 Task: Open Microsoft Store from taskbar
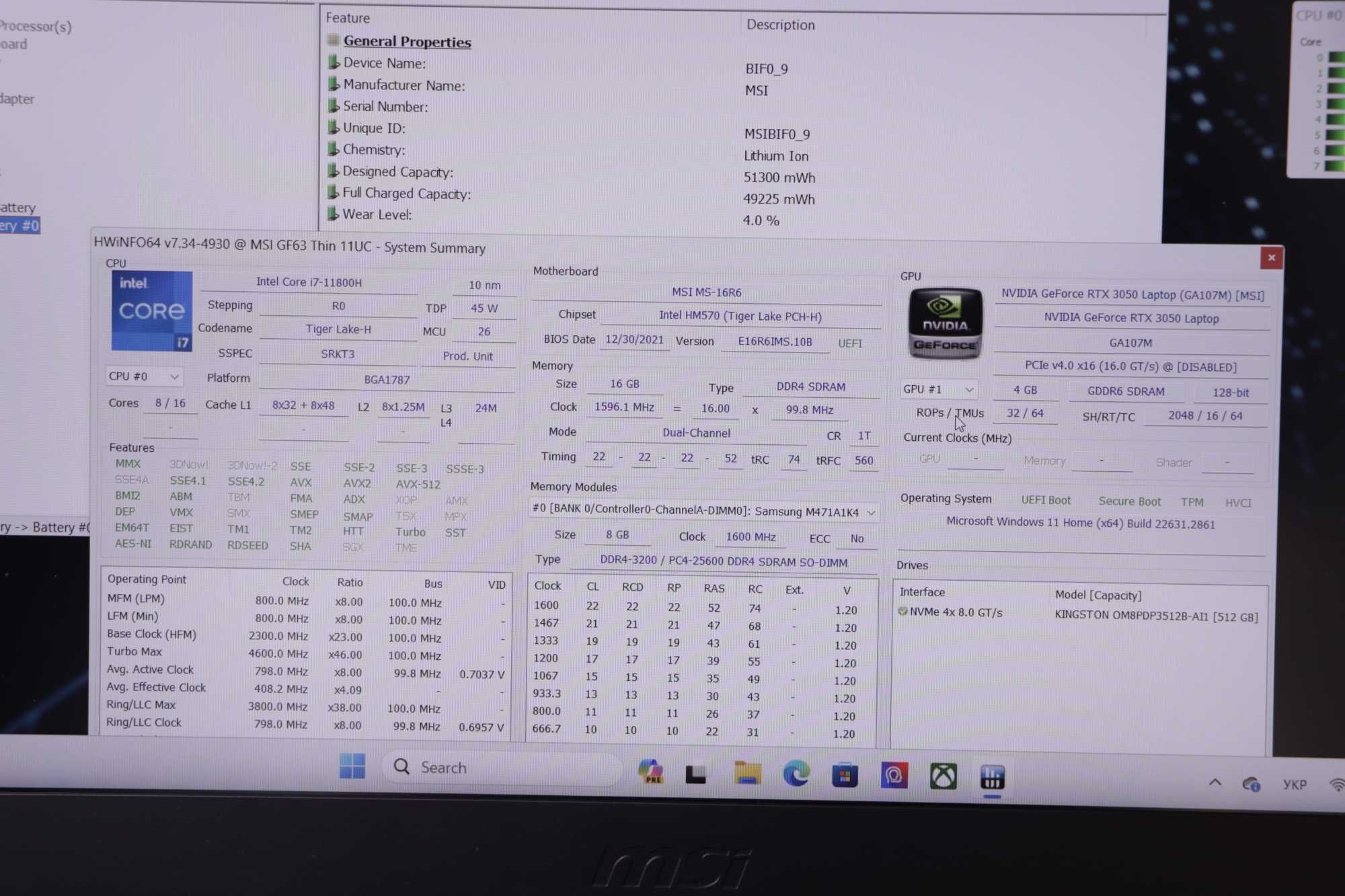[845, 776]
